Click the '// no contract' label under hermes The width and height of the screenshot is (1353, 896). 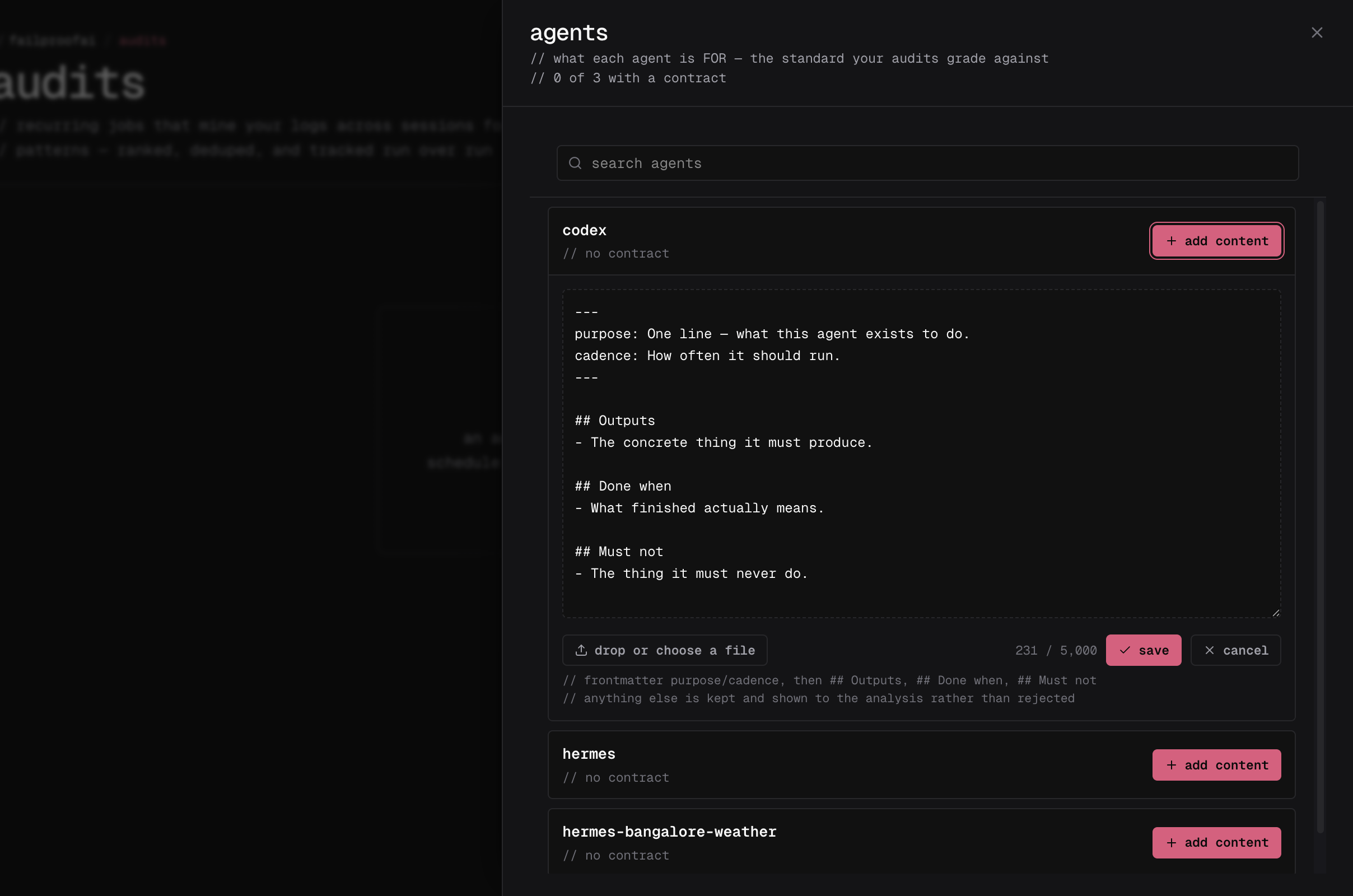click(x=616, y=777)
